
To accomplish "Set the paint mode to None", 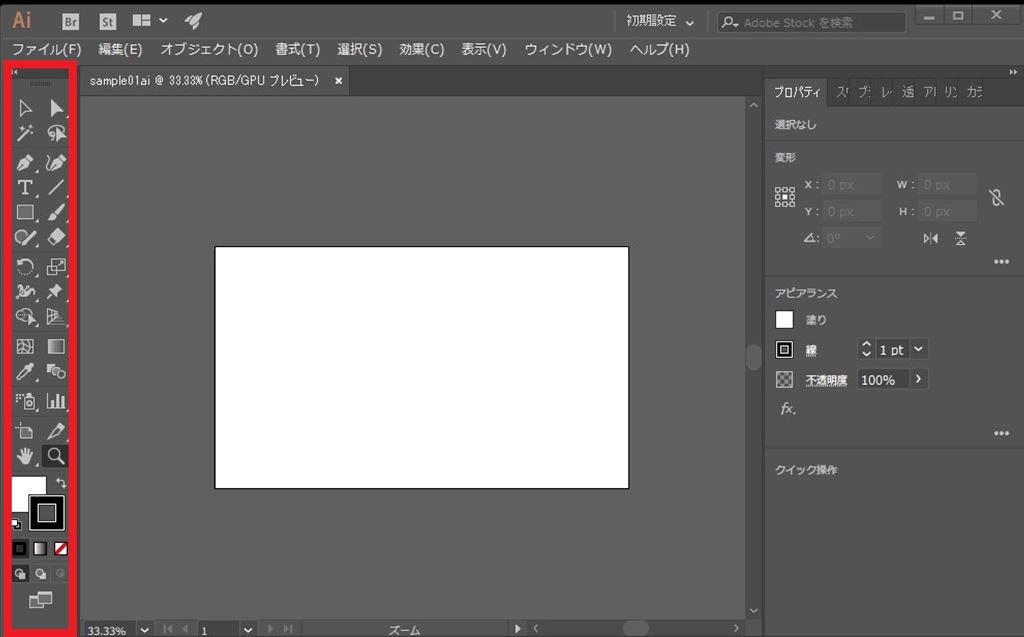I will pos(61,548).
